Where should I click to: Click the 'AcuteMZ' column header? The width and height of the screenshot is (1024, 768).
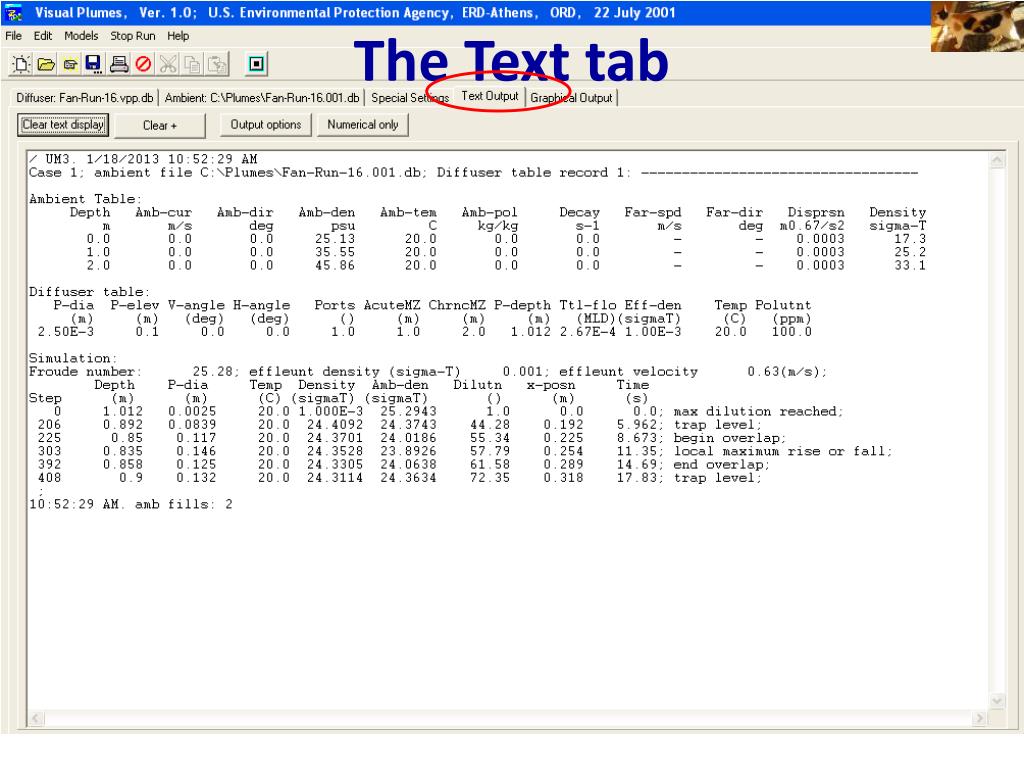[392, 305]
